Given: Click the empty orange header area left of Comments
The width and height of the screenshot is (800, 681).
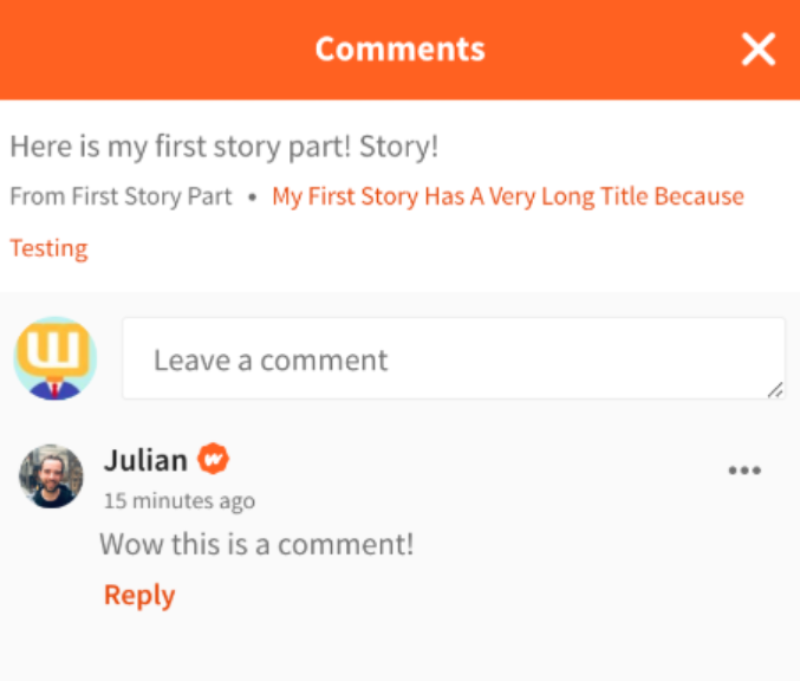Looking at the screenshot, I should pos(150,49).
